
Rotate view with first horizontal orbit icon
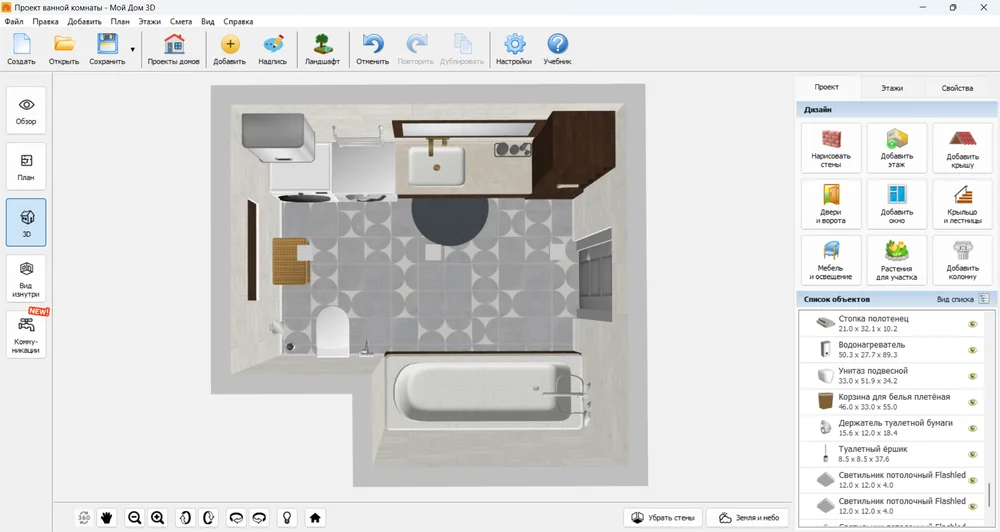tap(236, 517)
